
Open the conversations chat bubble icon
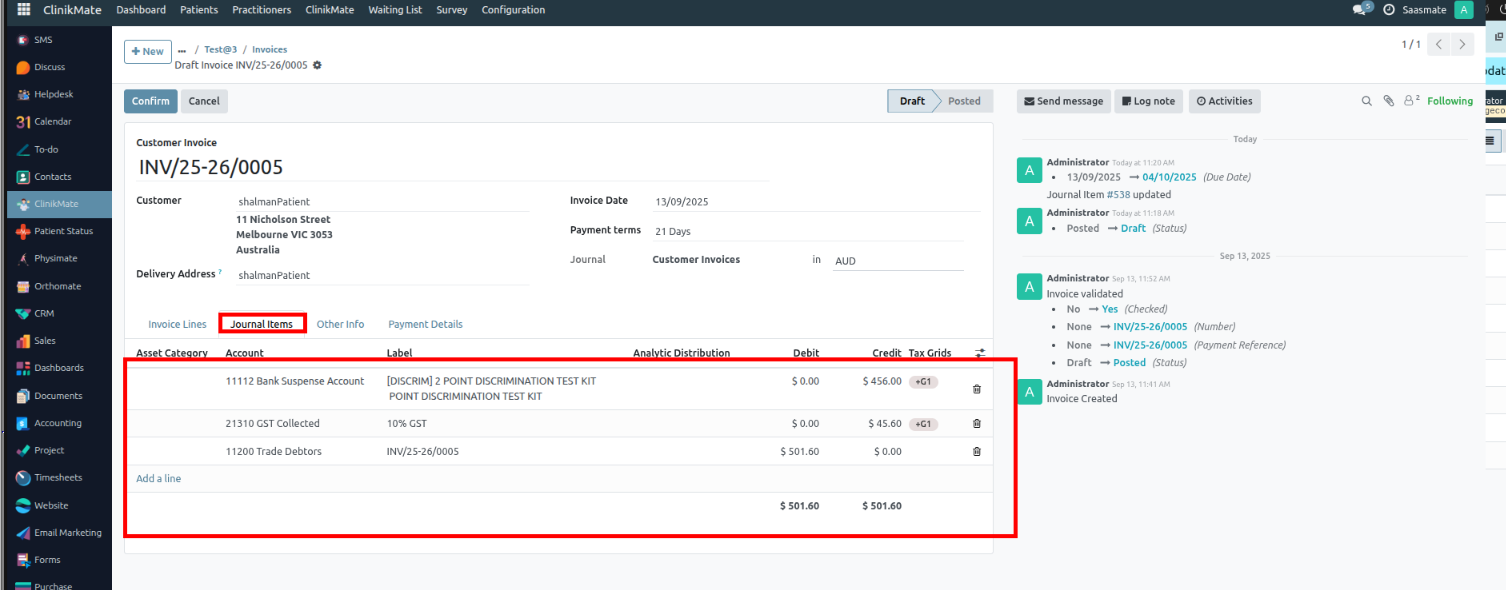1359,10
